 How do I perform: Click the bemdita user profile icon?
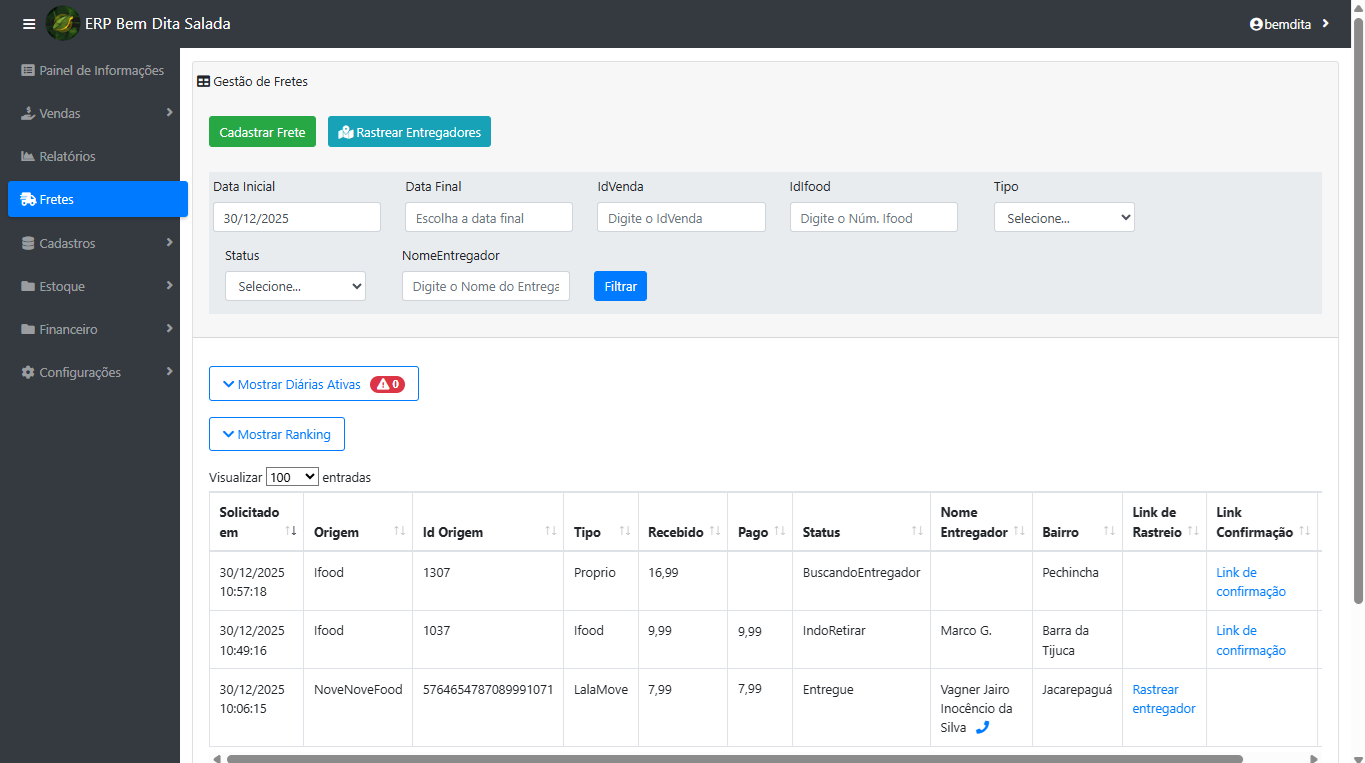1256,24
